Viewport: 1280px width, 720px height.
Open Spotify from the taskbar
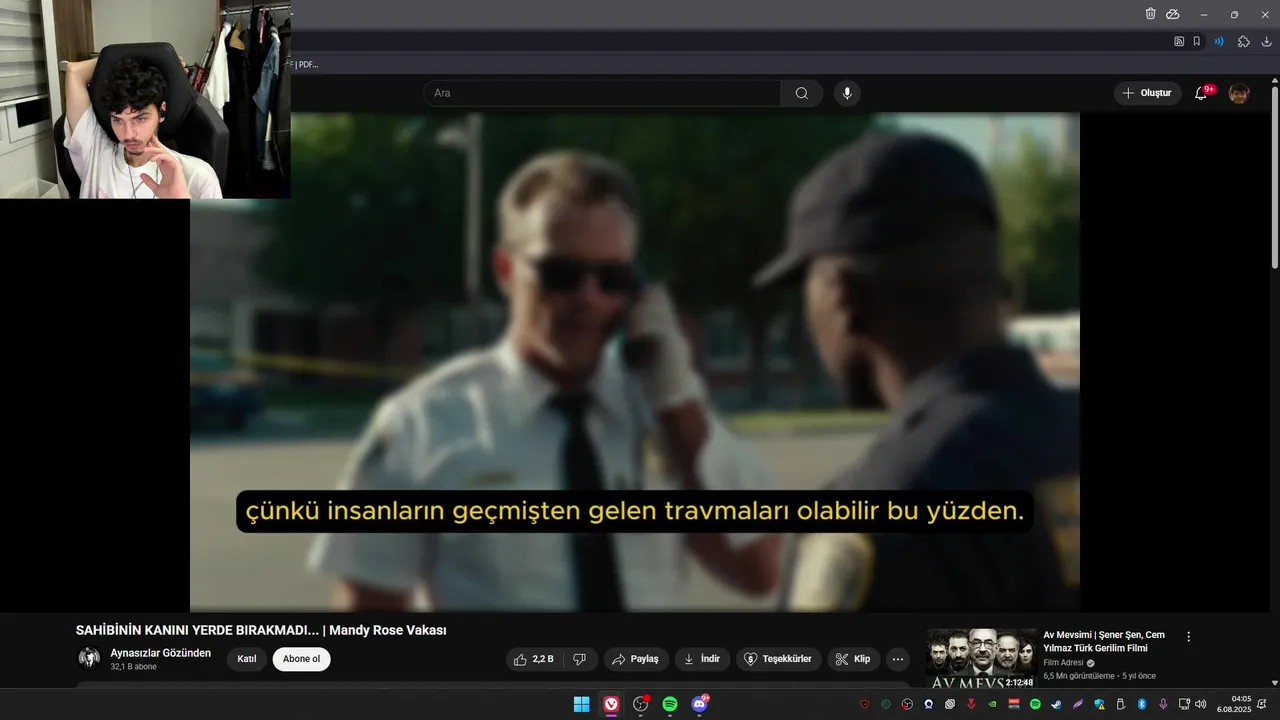670,704
